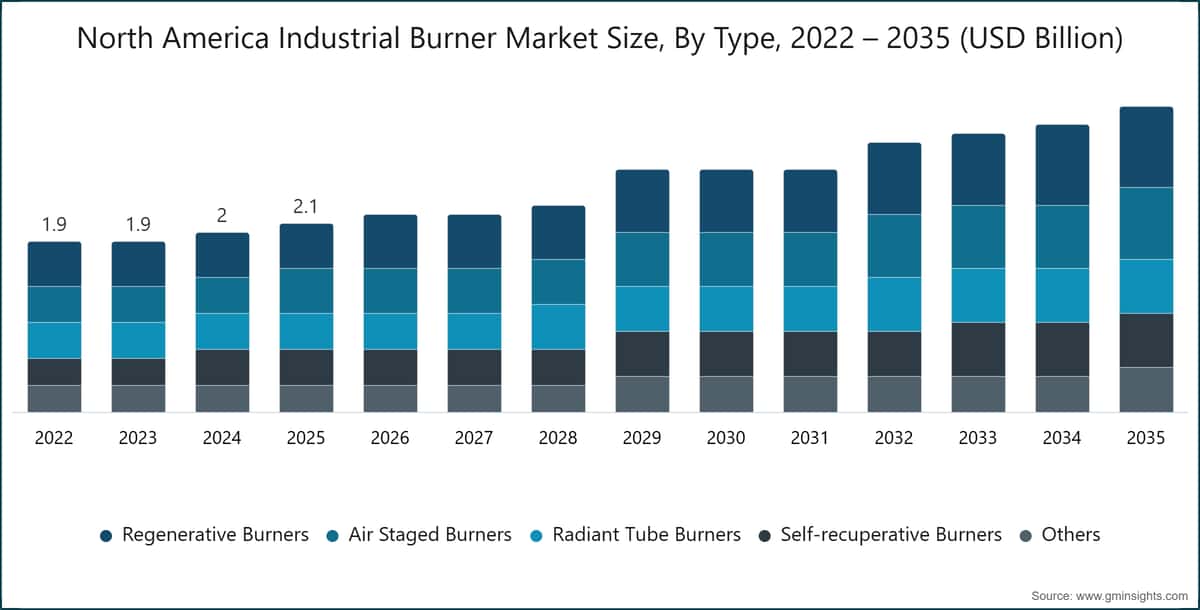Viewport: 1200px width, 610px height.
Task: Click the Air Staged Burners legend color dot
Action: click(333, 536)
